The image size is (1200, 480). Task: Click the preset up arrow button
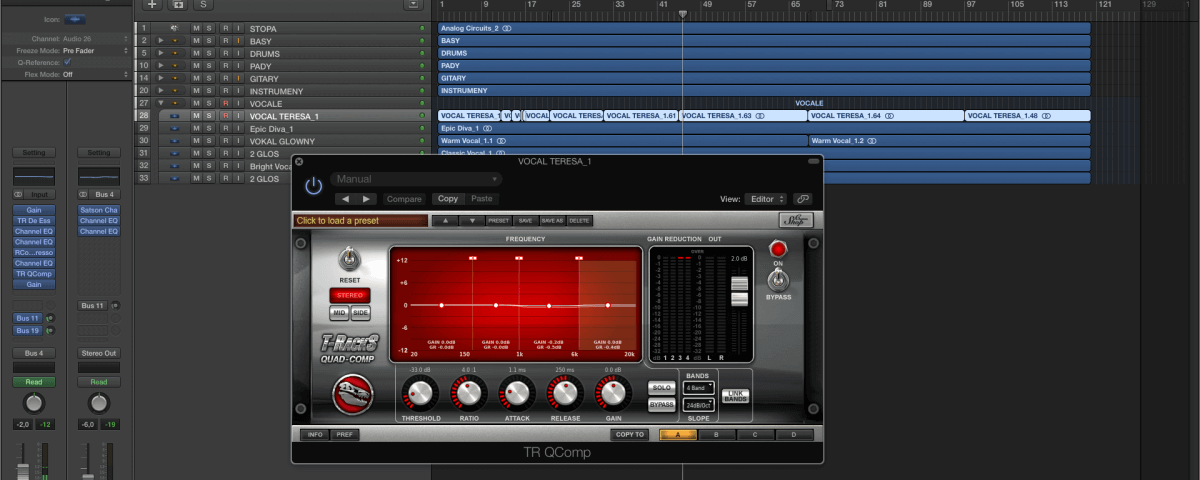pos(445,220)
